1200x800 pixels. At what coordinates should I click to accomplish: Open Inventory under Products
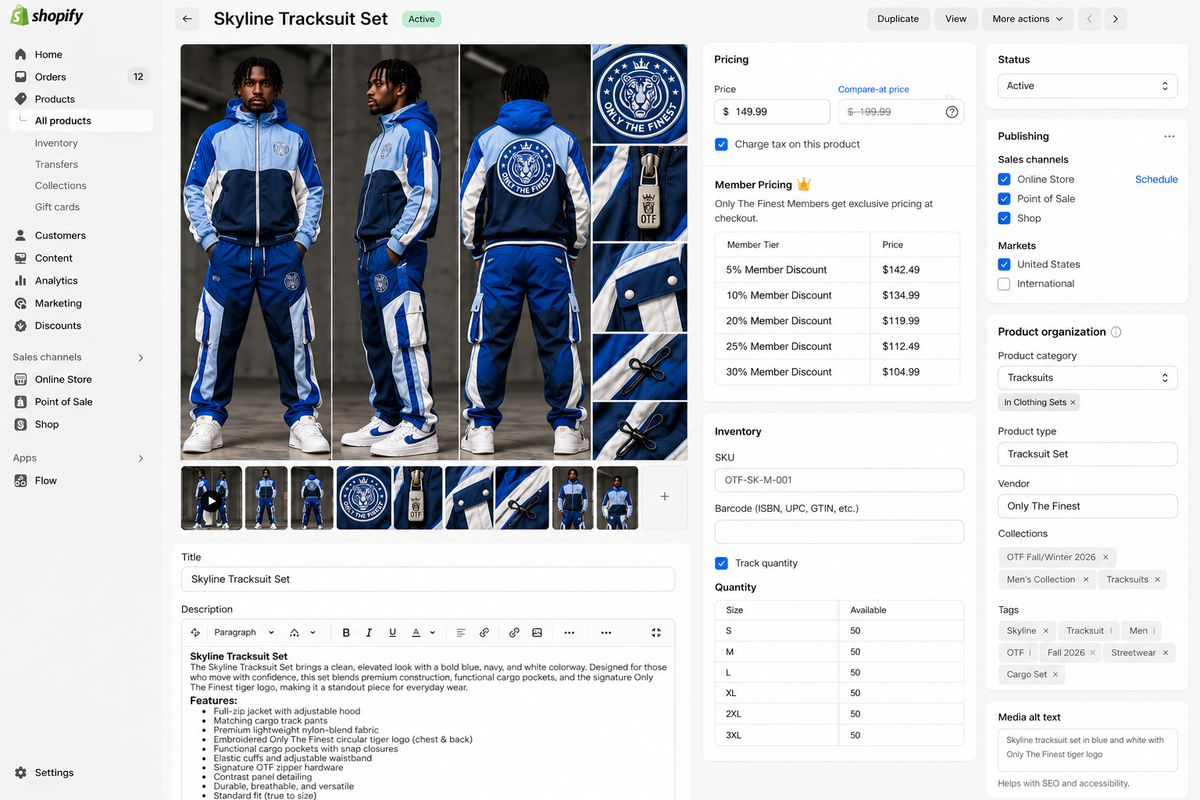[x=56, y=143]
